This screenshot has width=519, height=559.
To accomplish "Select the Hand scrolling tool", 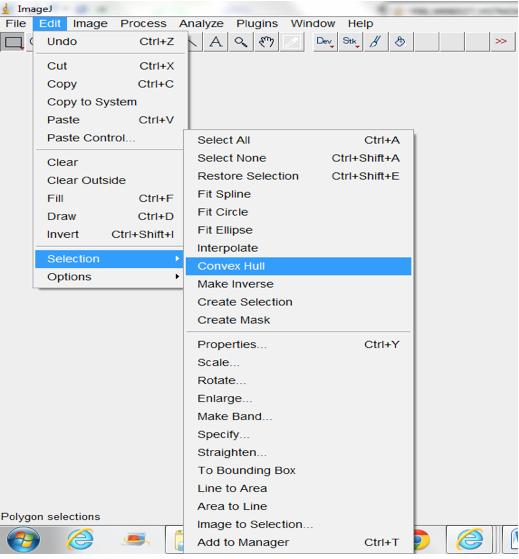I will pyautogui.click(x=266, y=42).
